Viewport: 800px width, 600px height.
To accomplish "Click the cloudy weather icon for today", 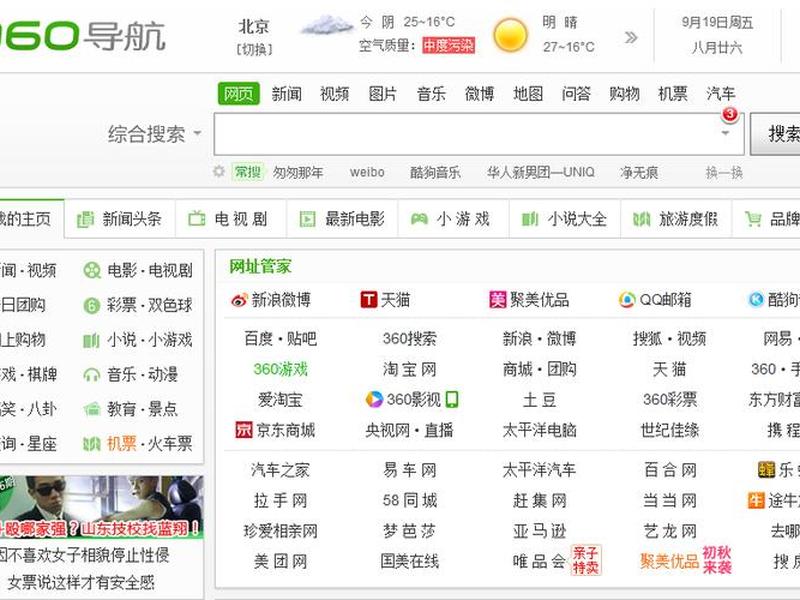I will point(327,24).
